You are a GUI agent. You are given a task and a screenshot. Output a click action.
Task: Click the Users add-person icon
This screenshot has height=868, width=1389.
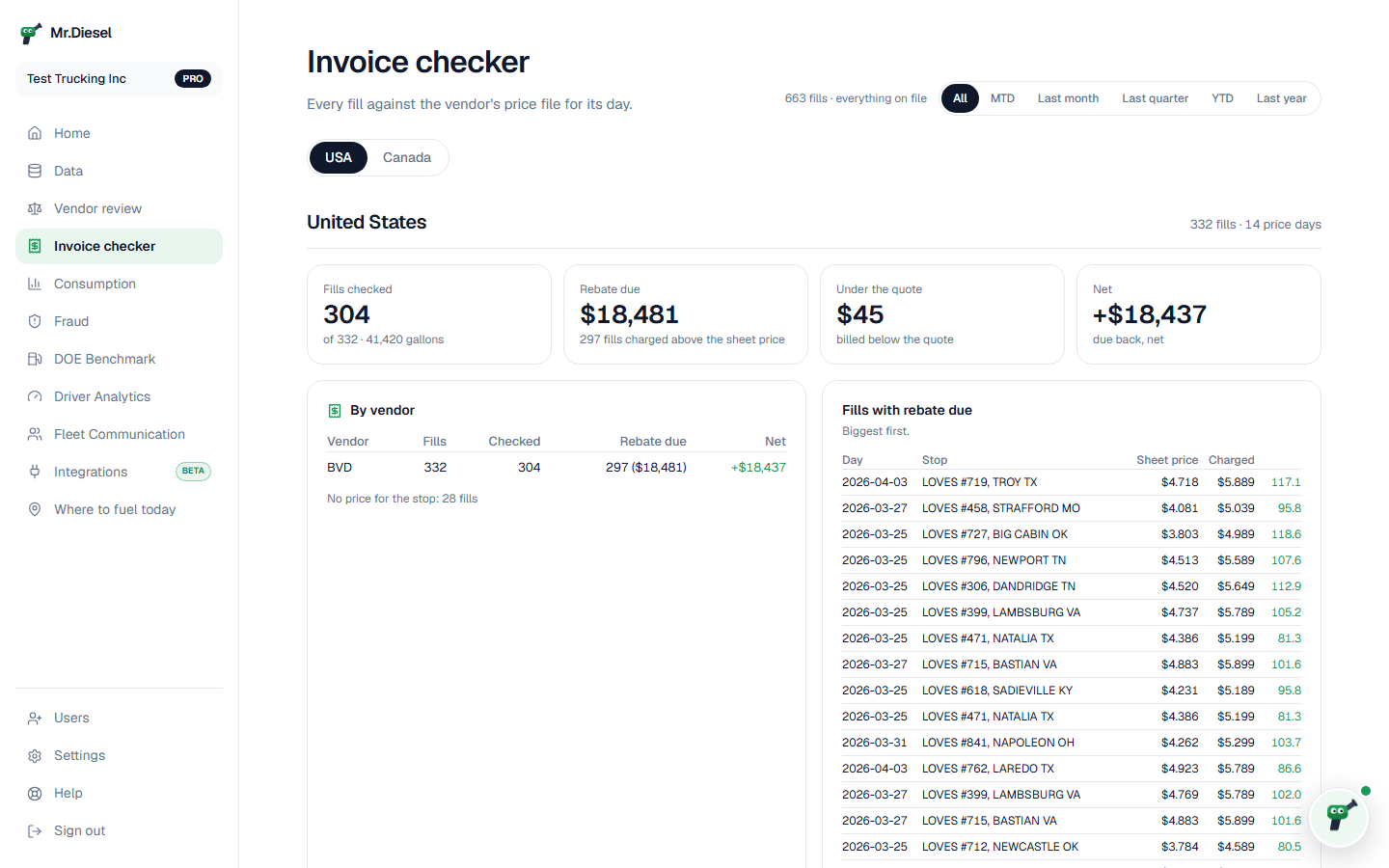35,718
